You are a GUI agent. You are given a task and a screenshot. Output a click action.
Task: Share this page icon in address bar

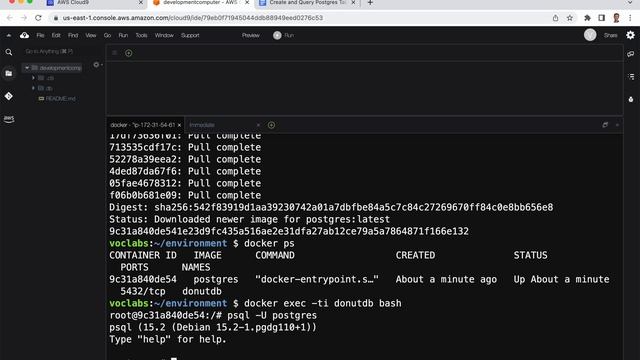coord(555,18)
